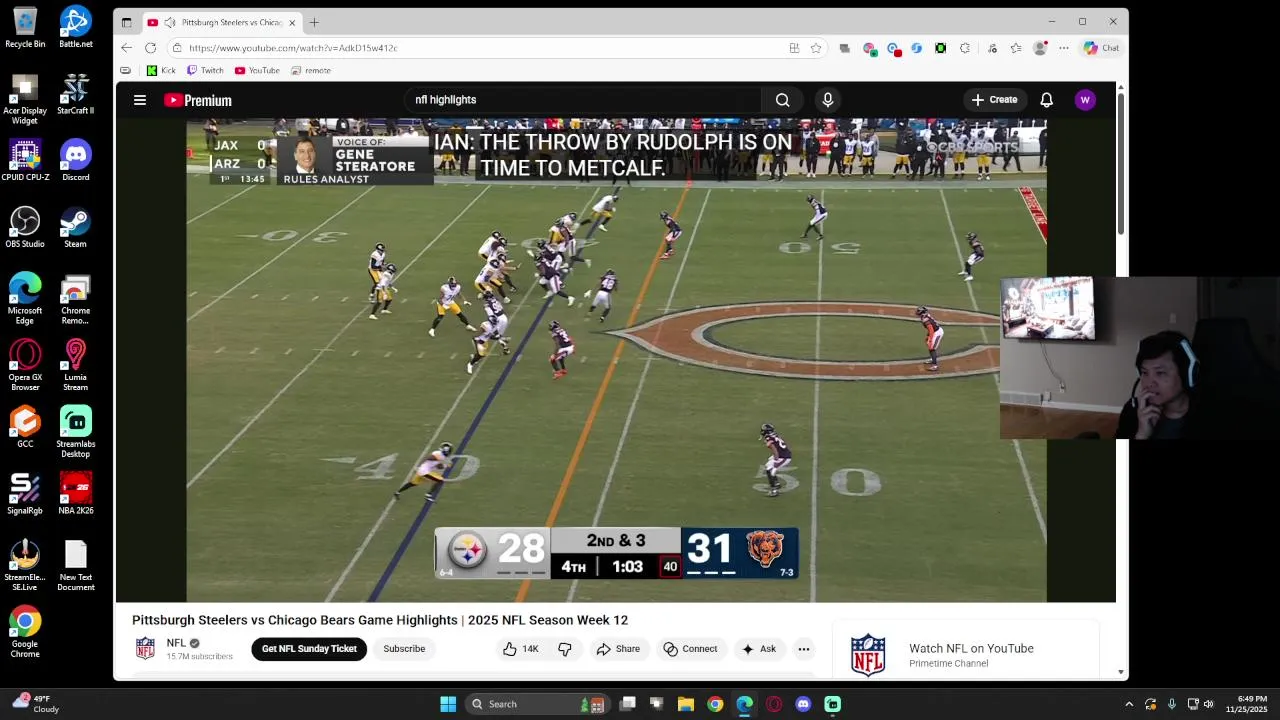Click the YouTube search field
Image resolution: width=1280 pixels, height=720 pixels.
pyautogui.click(x=583, y=100)
